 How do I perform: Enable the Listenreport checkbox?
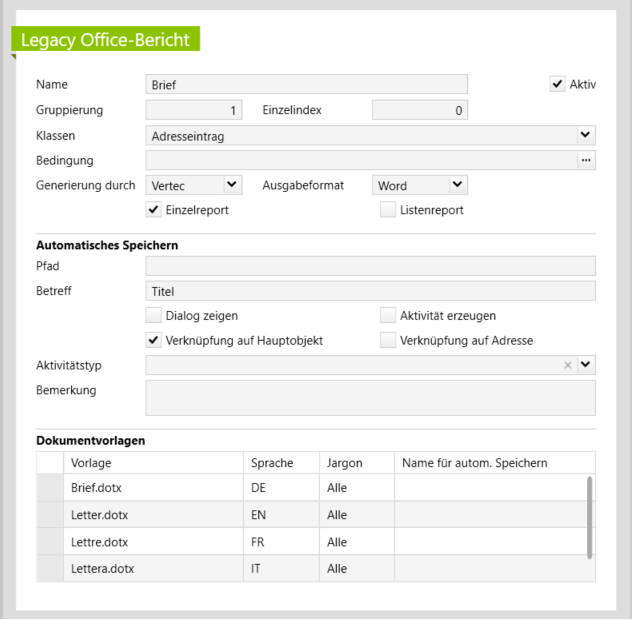tap(388, 210)
